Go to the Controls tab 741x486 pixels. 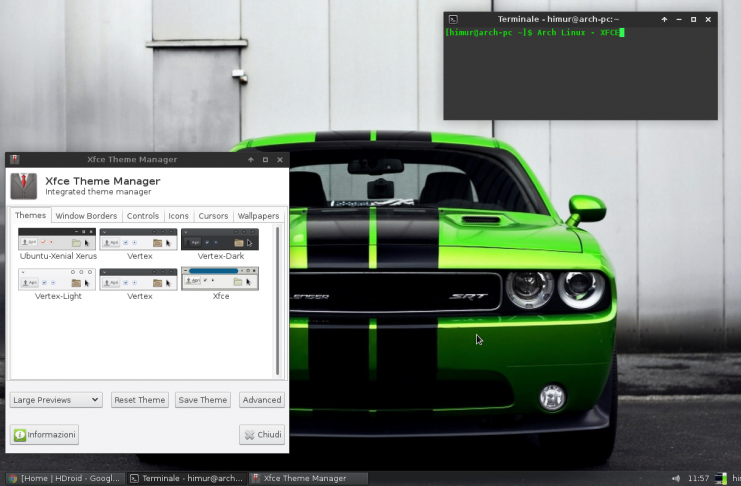[143, 216]
